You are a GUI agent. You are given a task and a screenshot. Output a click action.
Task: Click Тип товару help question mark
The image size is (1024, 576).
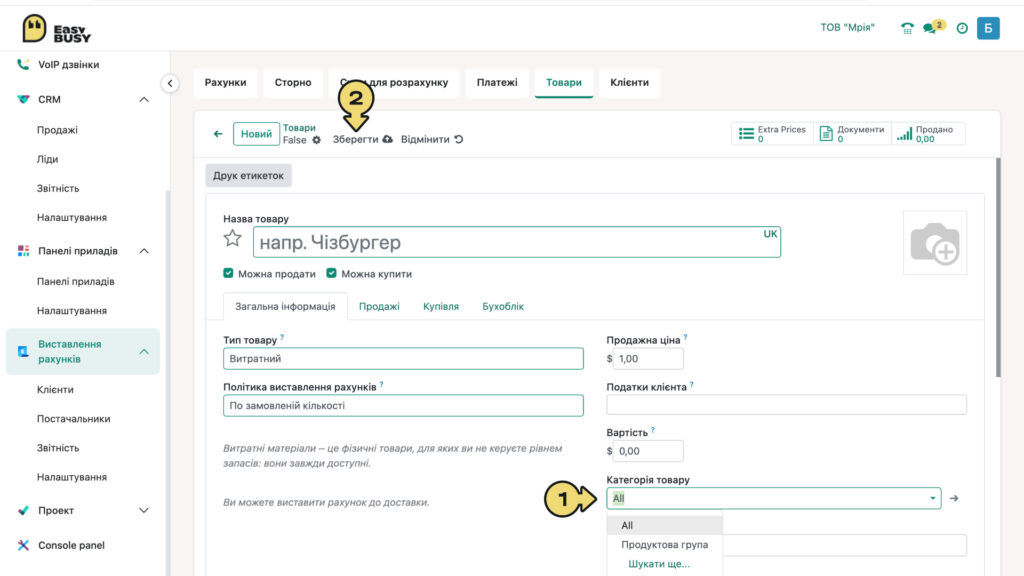coord(282,337)
